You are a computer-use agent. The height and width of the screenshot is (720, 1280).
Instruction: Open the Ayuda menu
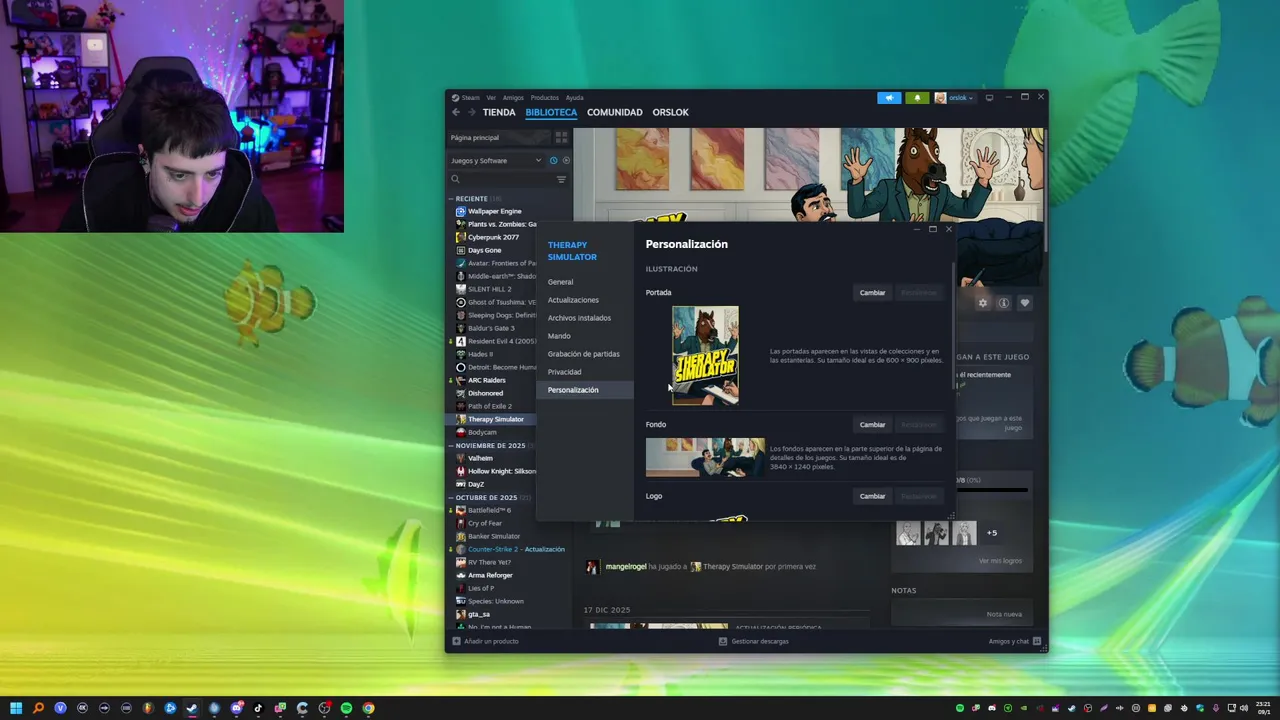coord(574,98)
